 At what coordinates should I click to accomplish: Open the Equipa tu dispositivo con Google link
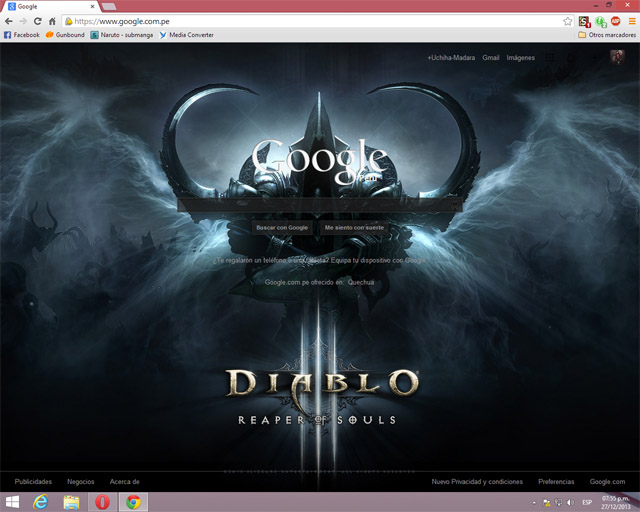[x=378, y=260]
